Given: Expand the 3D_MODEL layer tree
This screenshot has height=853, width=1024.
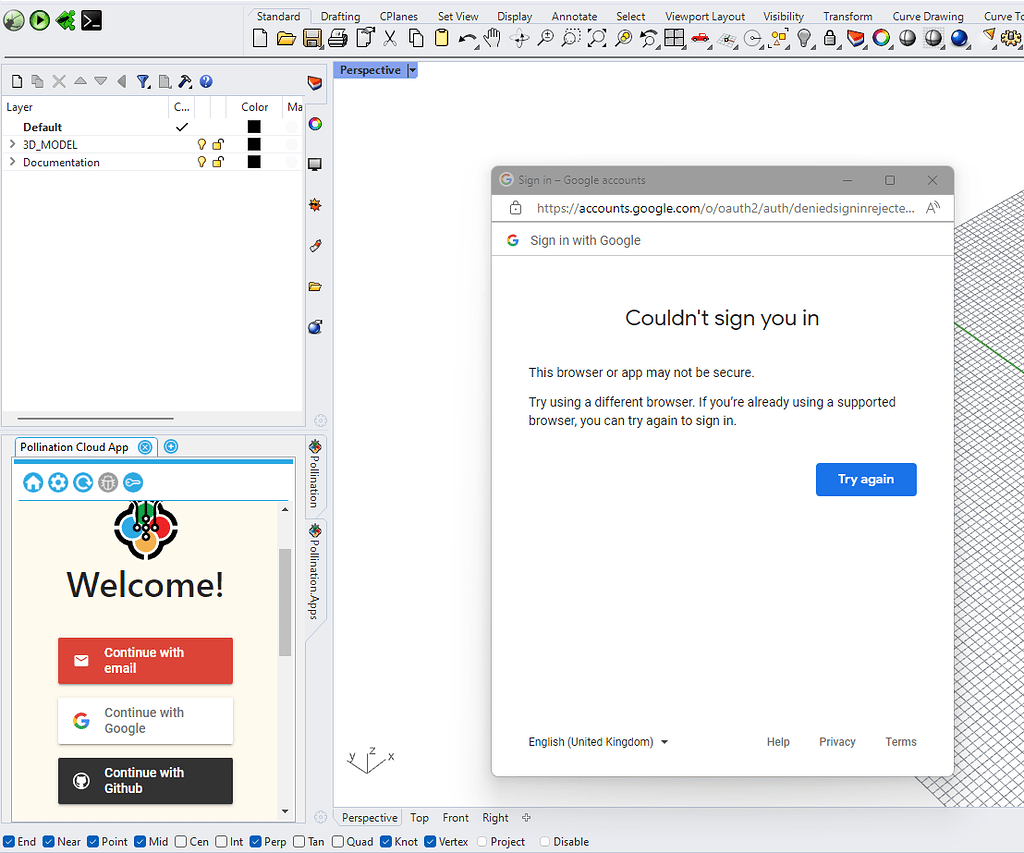Looking at the screenshot, I should click(x=12, y=144).
